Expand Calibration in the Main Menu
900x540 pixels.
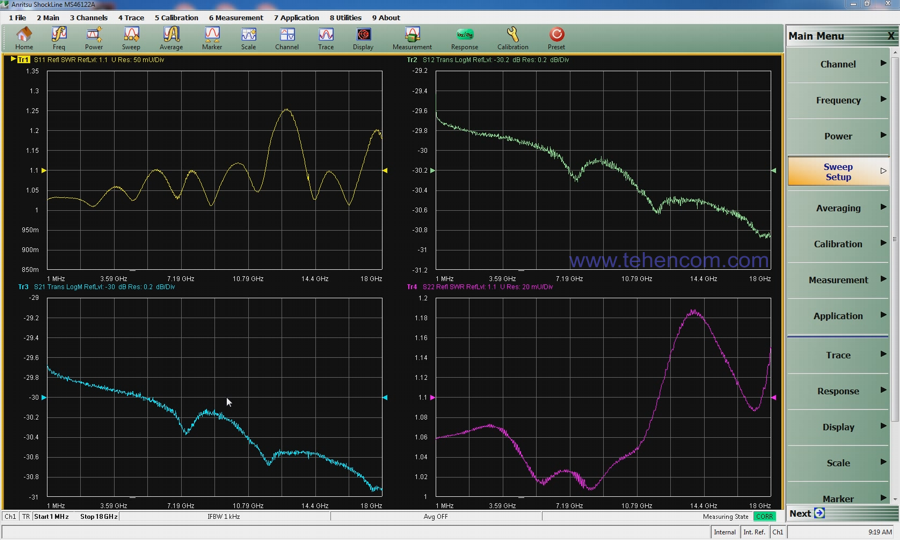(838, 244)
